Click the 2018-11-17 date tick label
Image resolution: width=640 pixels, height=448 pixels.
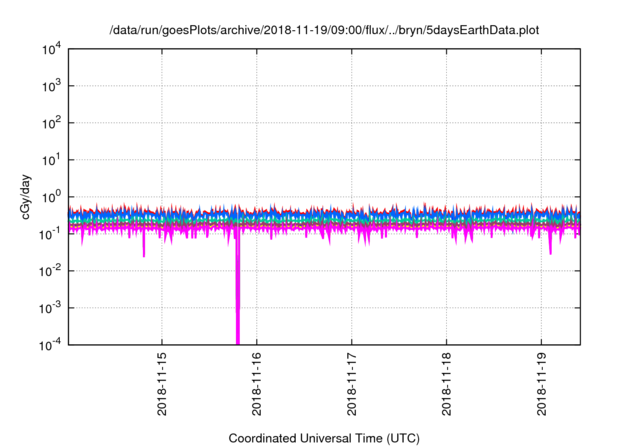(x=352, y=384)
